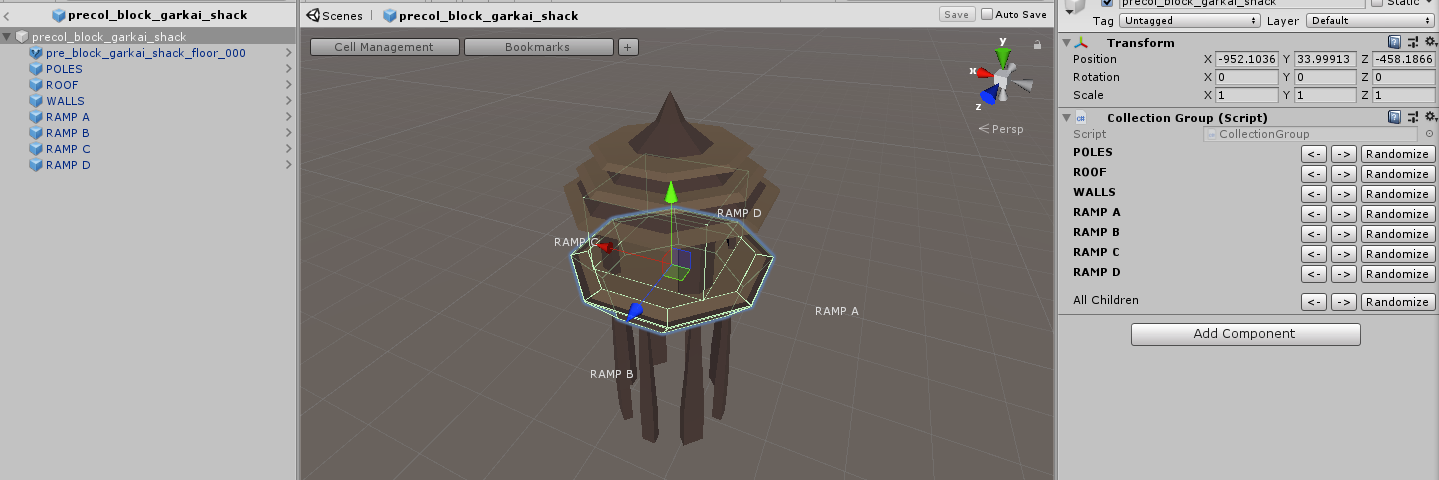The image size is (1439, 480).
Task: Click the Position Y input field
Action: (x=1326, y=59)
